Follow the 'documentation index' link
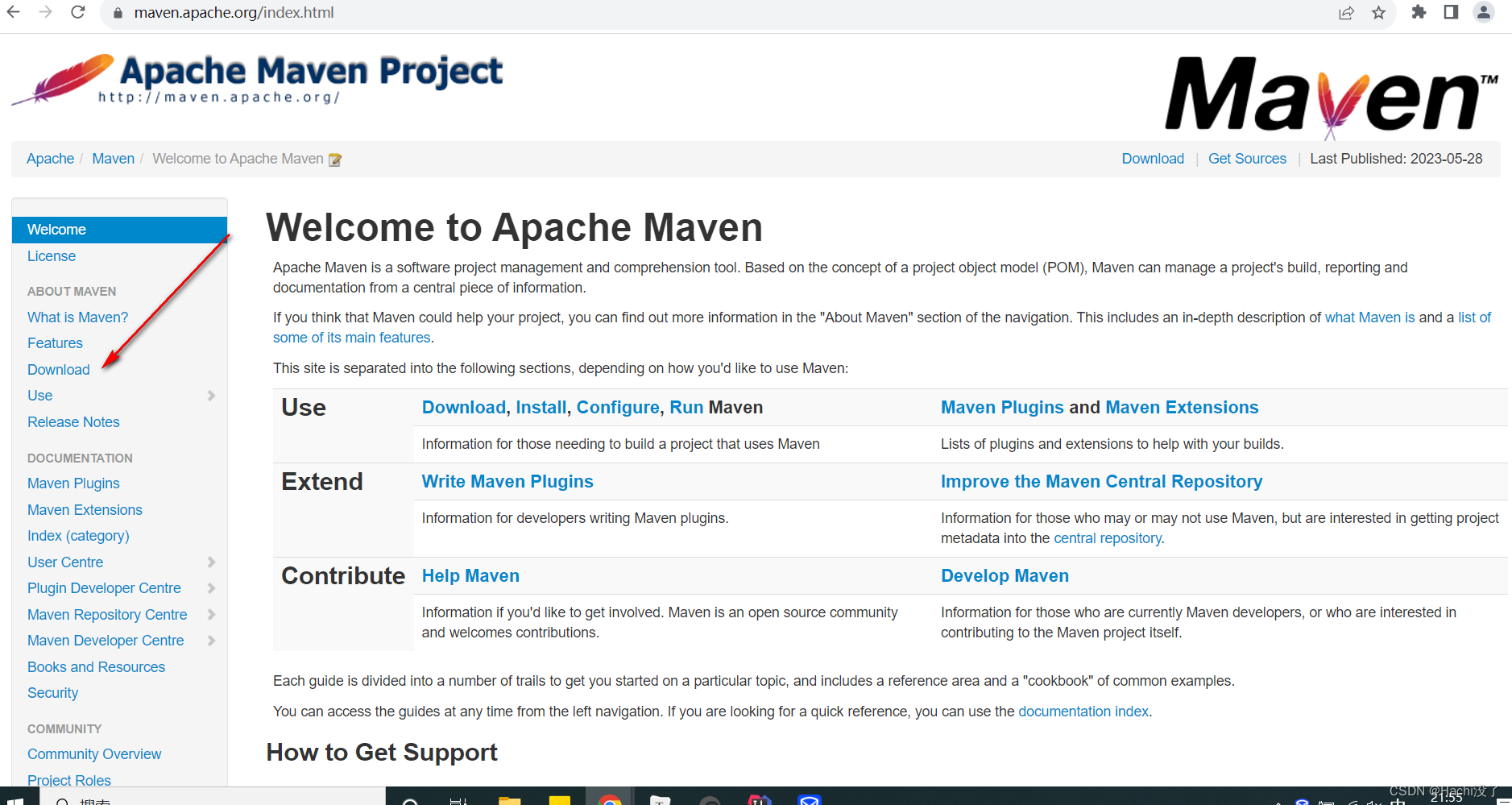 1083,712
